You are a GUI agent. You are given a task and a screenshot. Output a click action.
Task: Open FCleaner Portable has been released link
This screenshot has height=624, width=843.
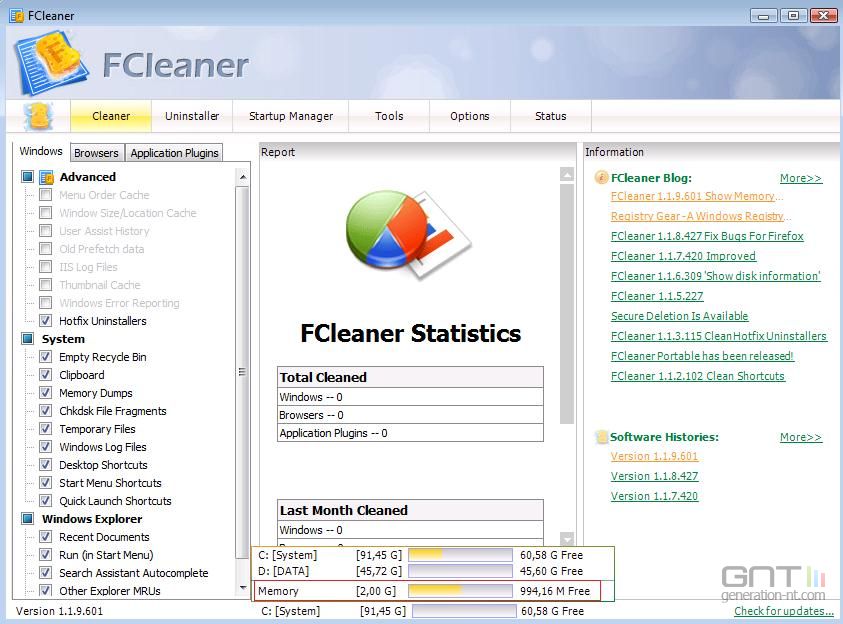click(702, 356)
